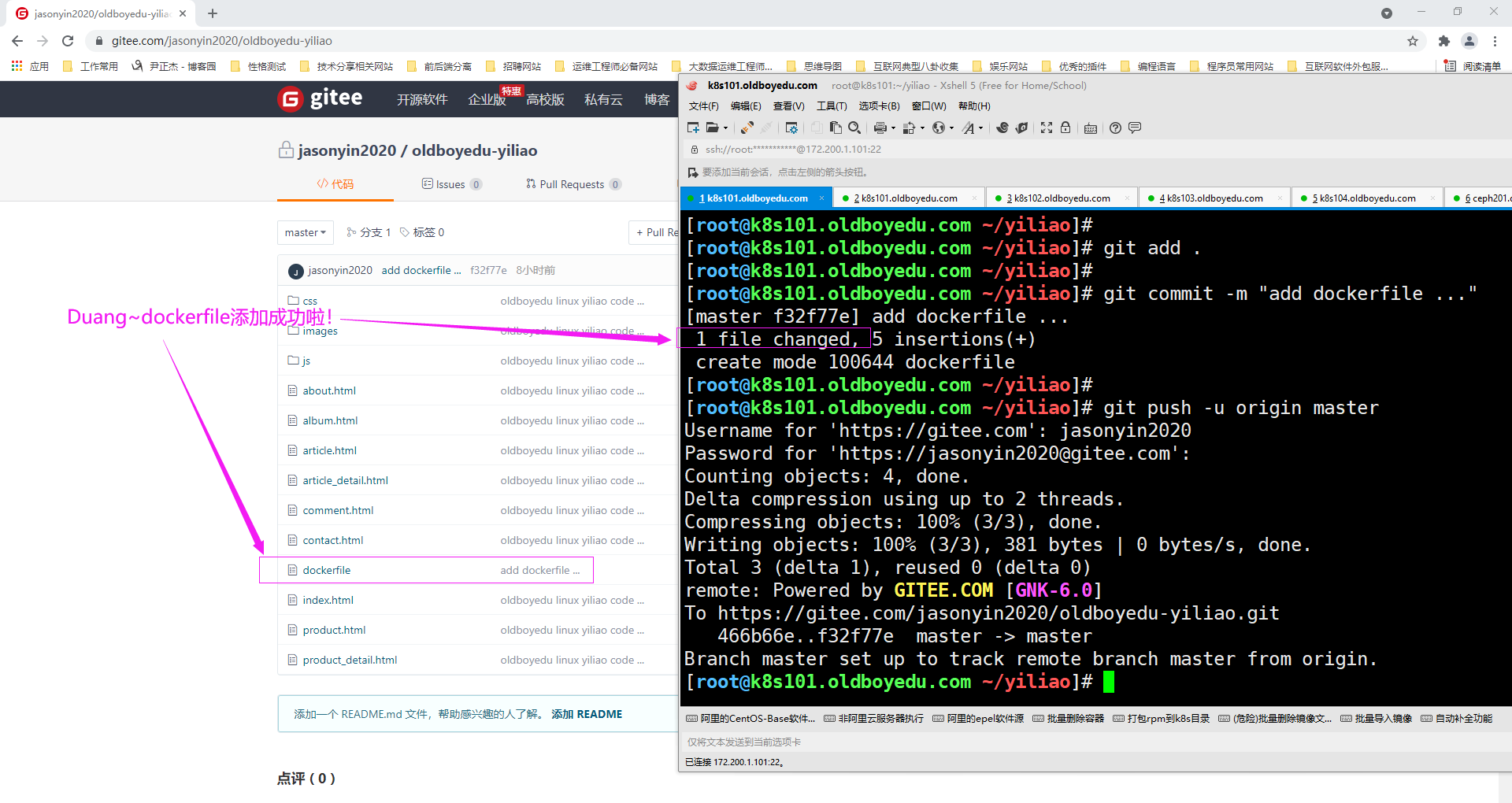Open session Properties gear icon
Viewport: 1512px width, 803px height.
tap(791, 128)
